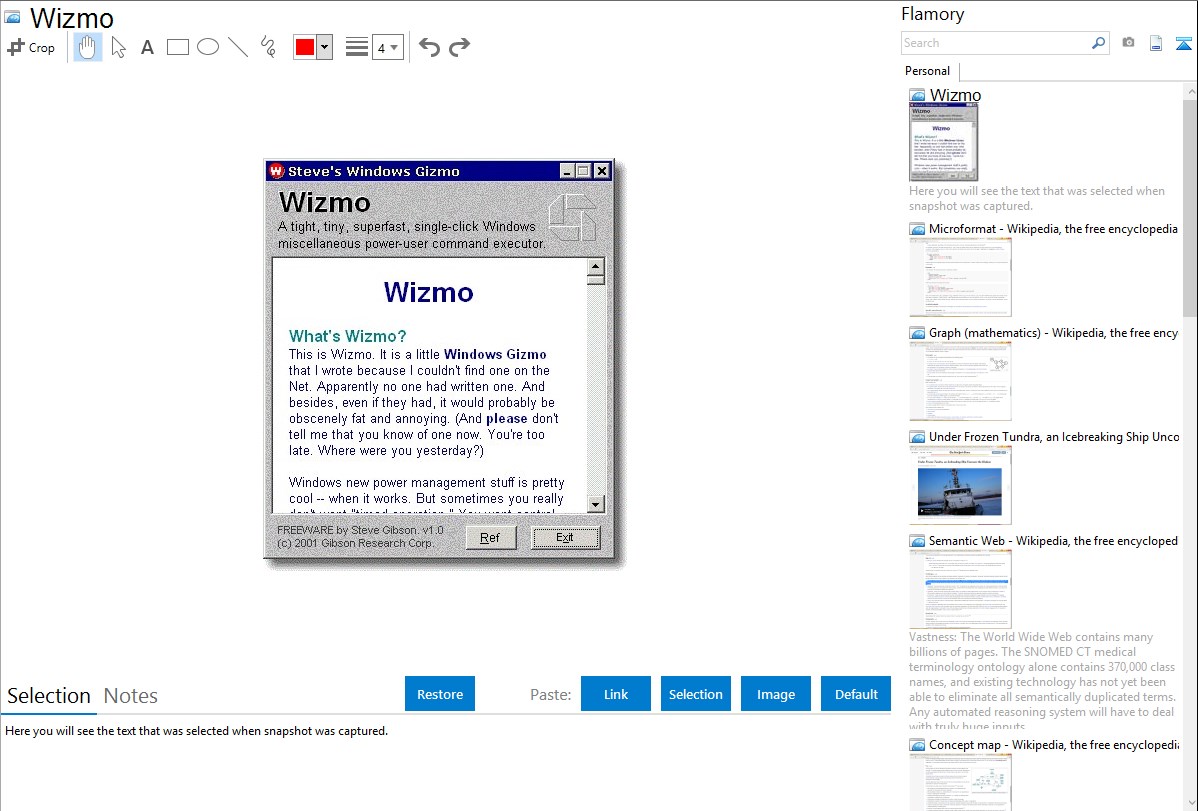Click the Wizmo entry icon in snapshot list
The image size is (1198, 811).
(917, 96)
